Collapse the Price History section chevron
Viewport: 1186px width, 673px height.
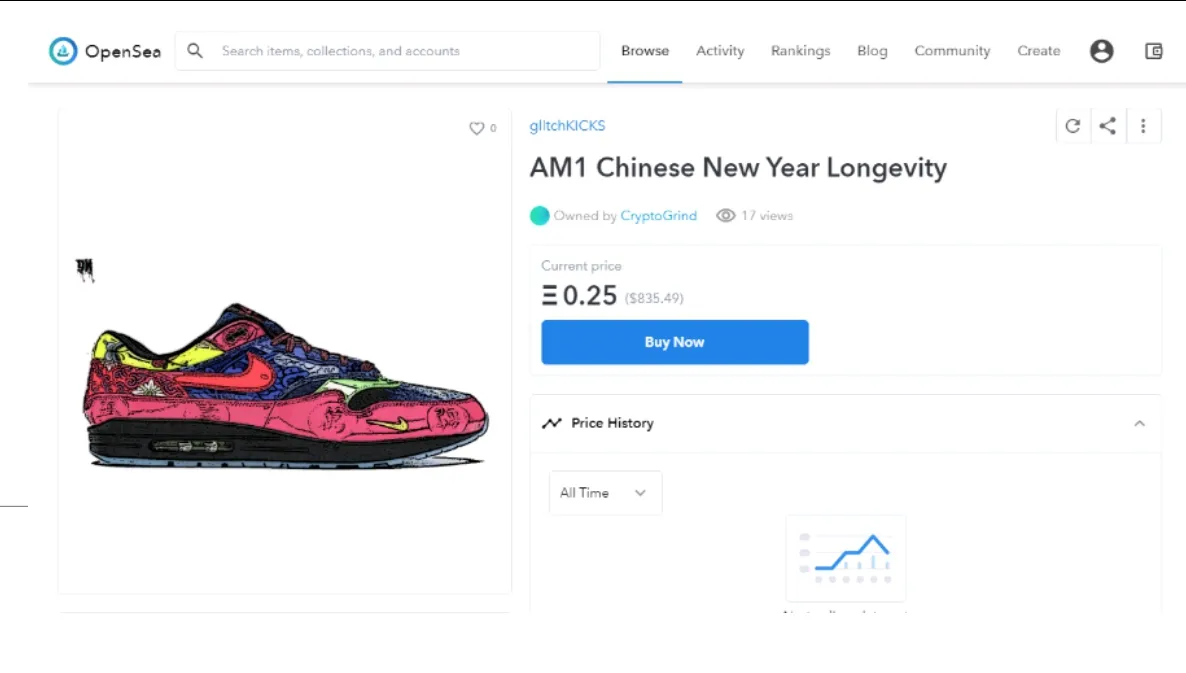1139,423
